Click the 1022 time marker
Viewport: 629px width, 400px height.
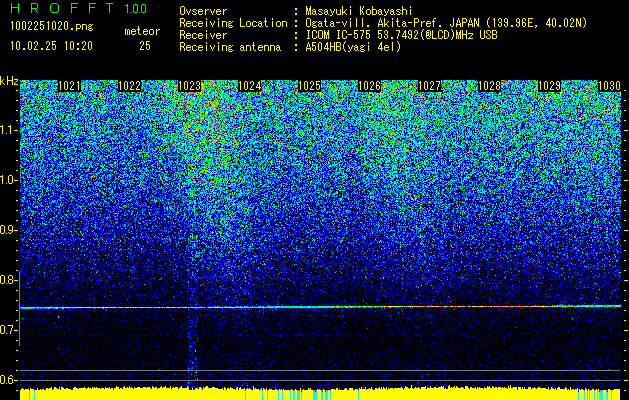[x=130, y=86]
